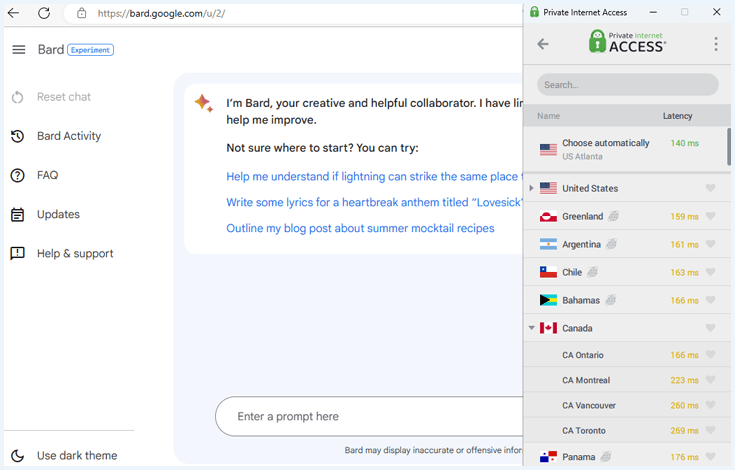Favorite Panama with heart
Image resolution: width=735 pixels, height=470 pixels.
(711, 456)
